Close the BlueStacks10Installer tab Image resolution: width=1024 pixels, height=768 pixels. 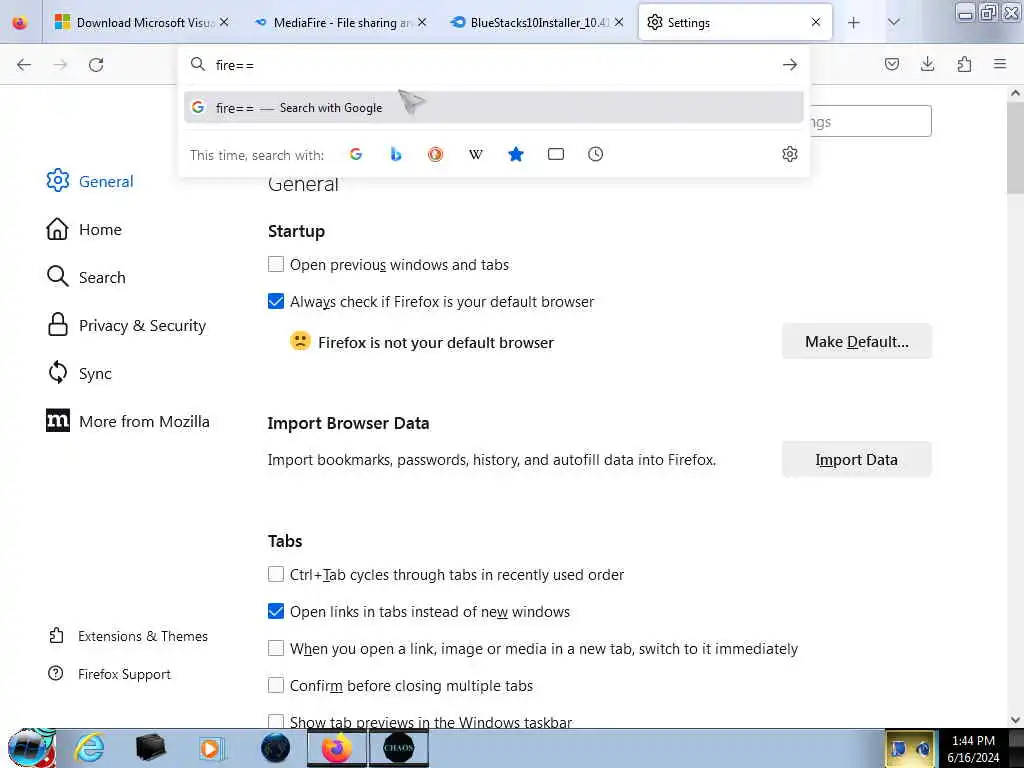point(619,22)
